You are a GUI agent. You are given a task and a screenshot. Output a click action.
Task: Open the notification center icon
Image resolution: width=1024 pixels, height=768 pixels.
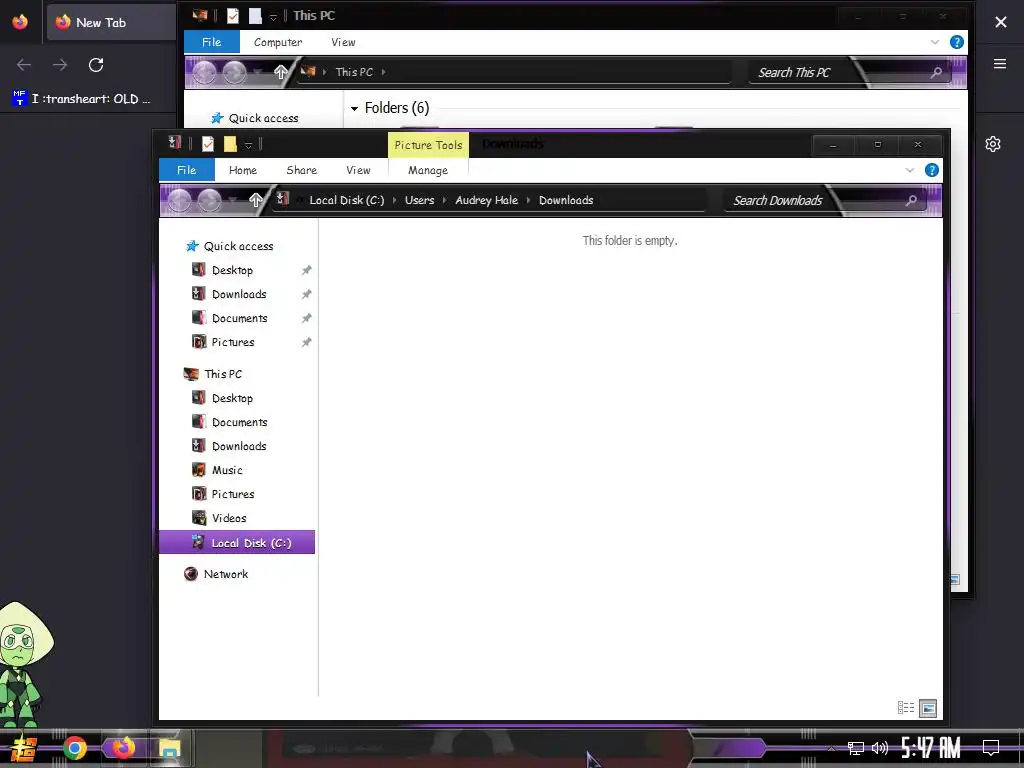tap(991, 747)
